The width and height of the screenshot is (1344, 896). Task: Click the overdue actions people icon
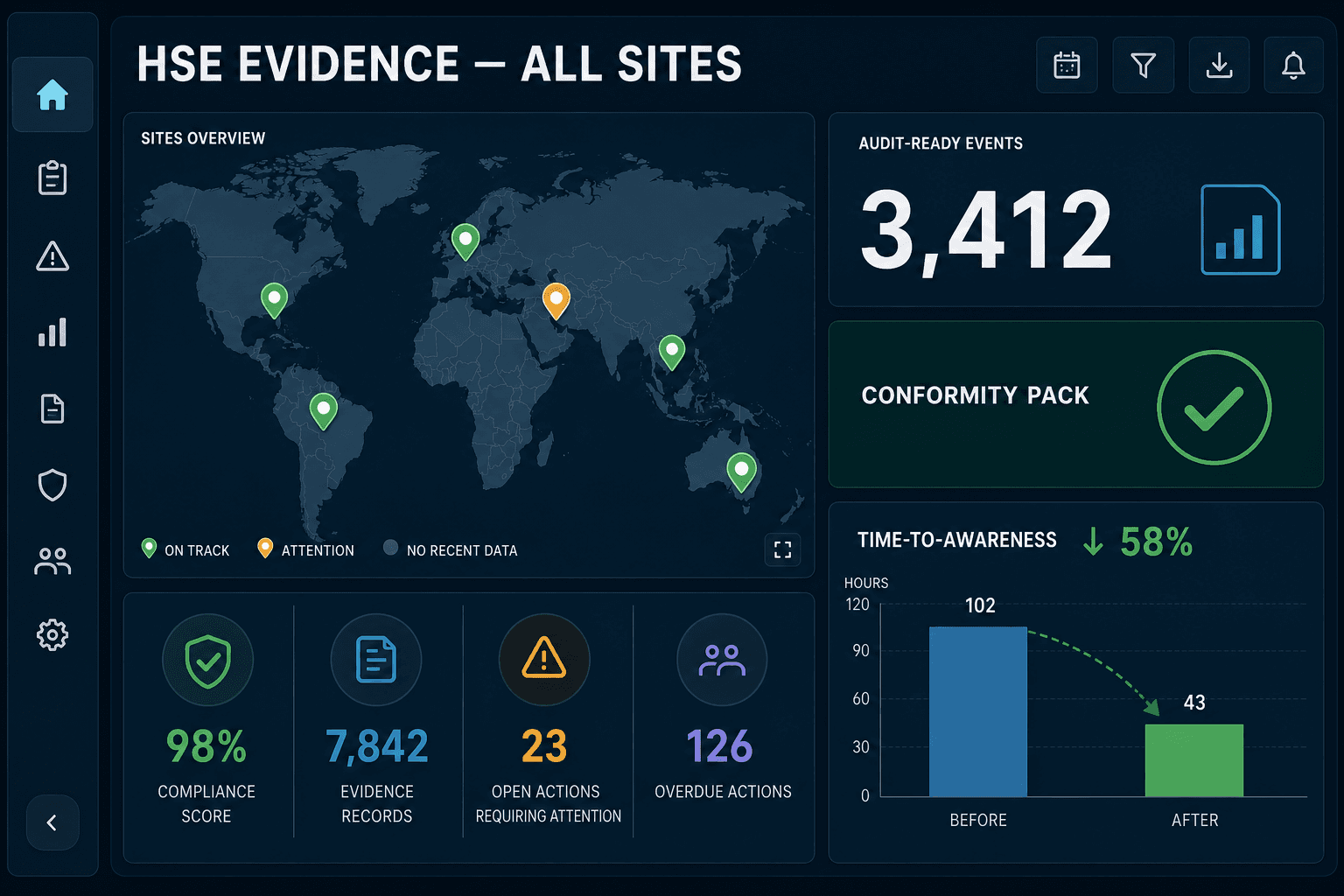pos(722,661)
